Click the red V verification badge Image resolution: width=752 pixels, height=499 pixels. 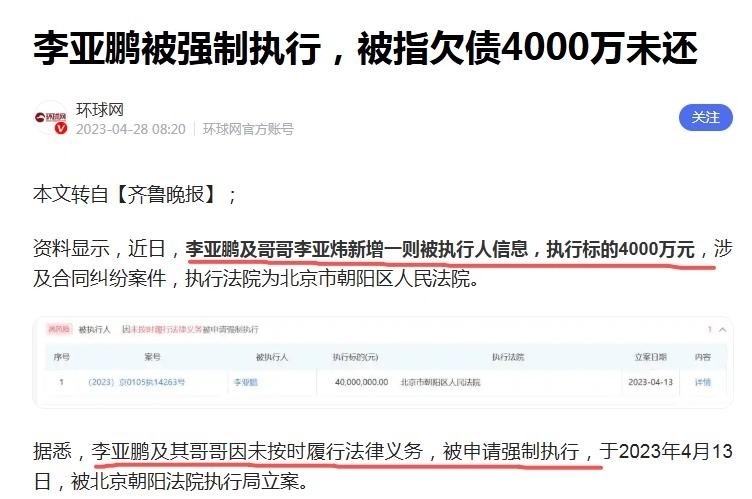[61, 128]
